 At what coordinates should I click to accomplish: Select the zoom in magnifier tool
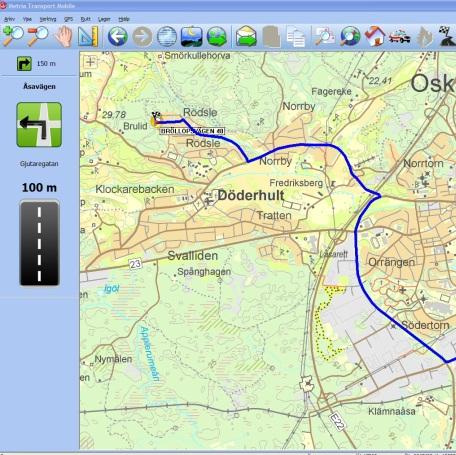(x=13, y=36)
